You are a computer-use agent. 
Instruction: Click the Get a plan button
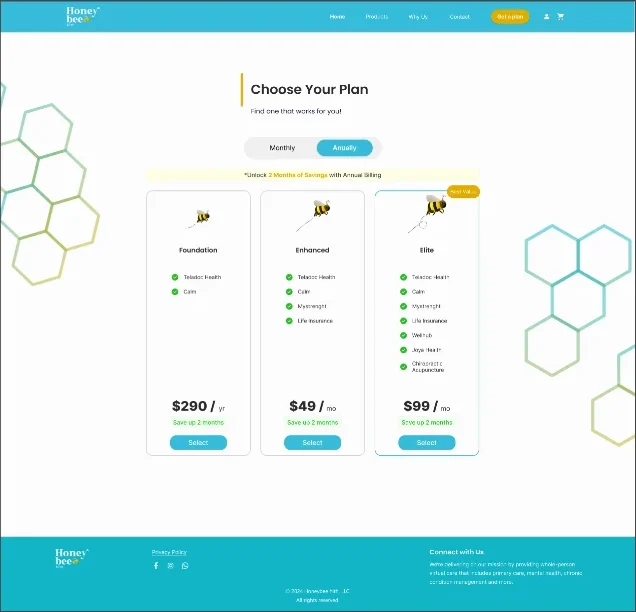coord(510,17)
